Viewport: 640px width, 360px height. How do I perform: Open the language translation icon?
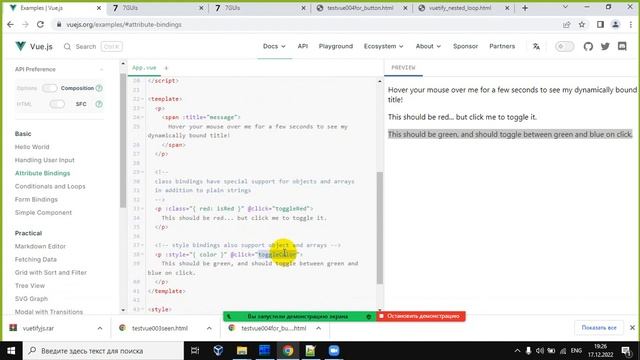(x=536, y=47)
